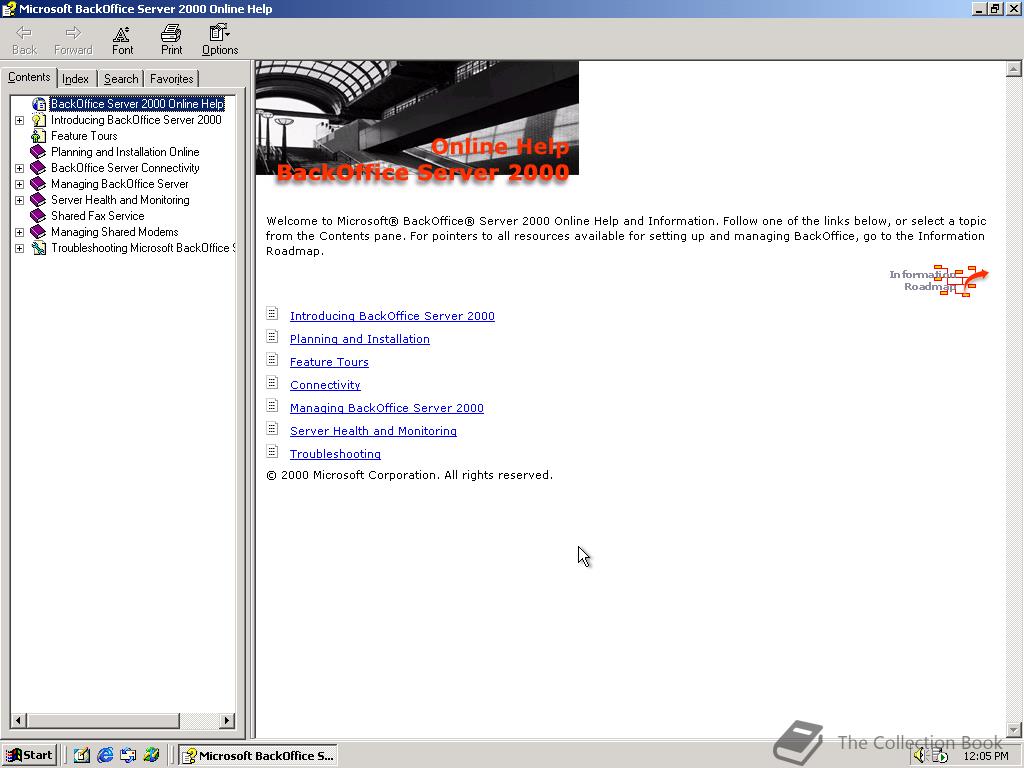Select Managing BackOffice Server tree item
Viewport: 1024px width, 768px height.
click(x=120, y=184)
